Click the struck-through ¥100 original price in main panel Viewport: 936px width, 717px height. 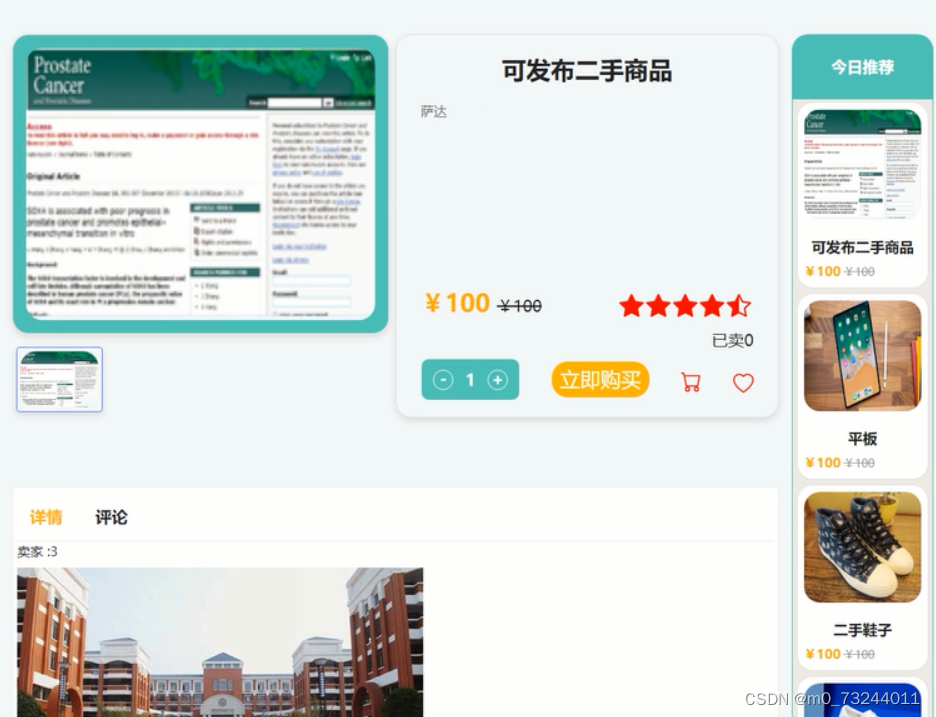[x=520, y=306]
